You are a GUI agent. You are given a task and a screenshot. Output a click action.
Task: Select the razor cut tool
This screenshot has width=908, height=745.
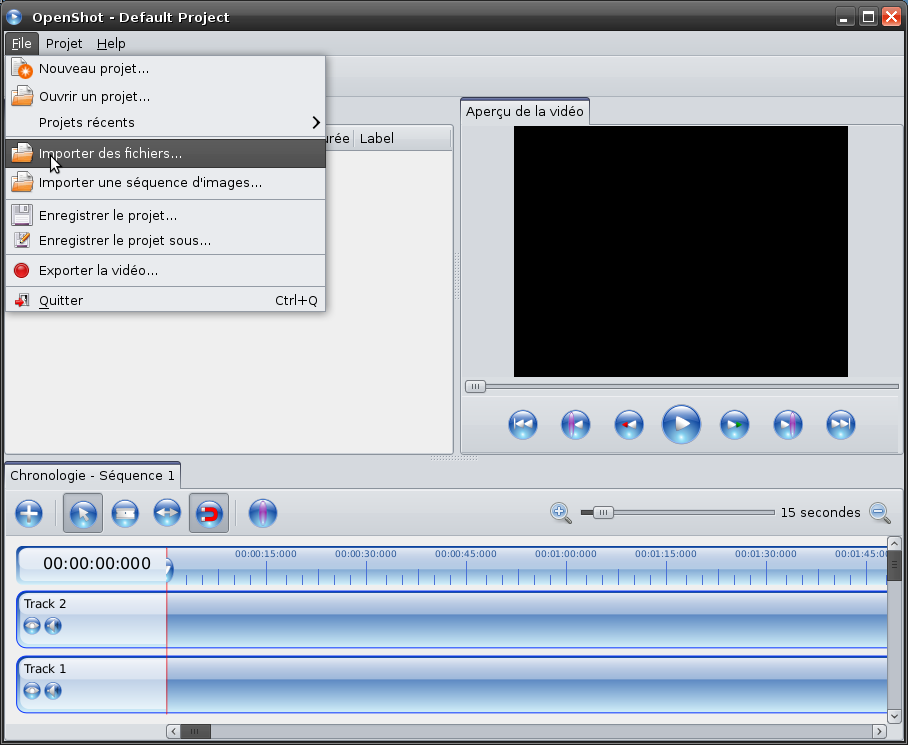click(125, 514)
